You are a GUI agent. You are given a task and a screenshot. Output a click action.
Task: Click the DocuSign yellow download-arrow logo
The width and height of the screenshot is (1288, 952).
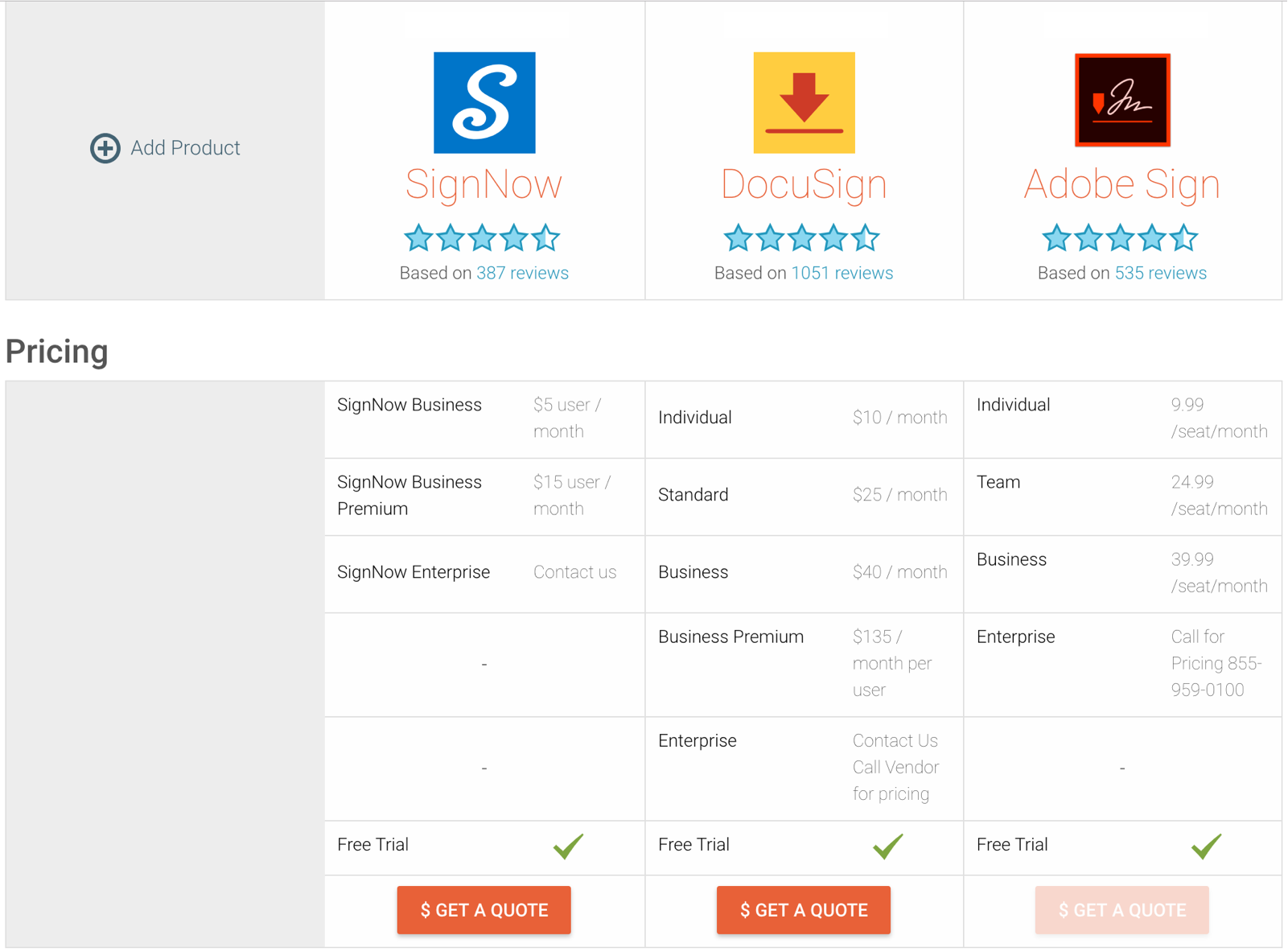[x=804, y=102]
